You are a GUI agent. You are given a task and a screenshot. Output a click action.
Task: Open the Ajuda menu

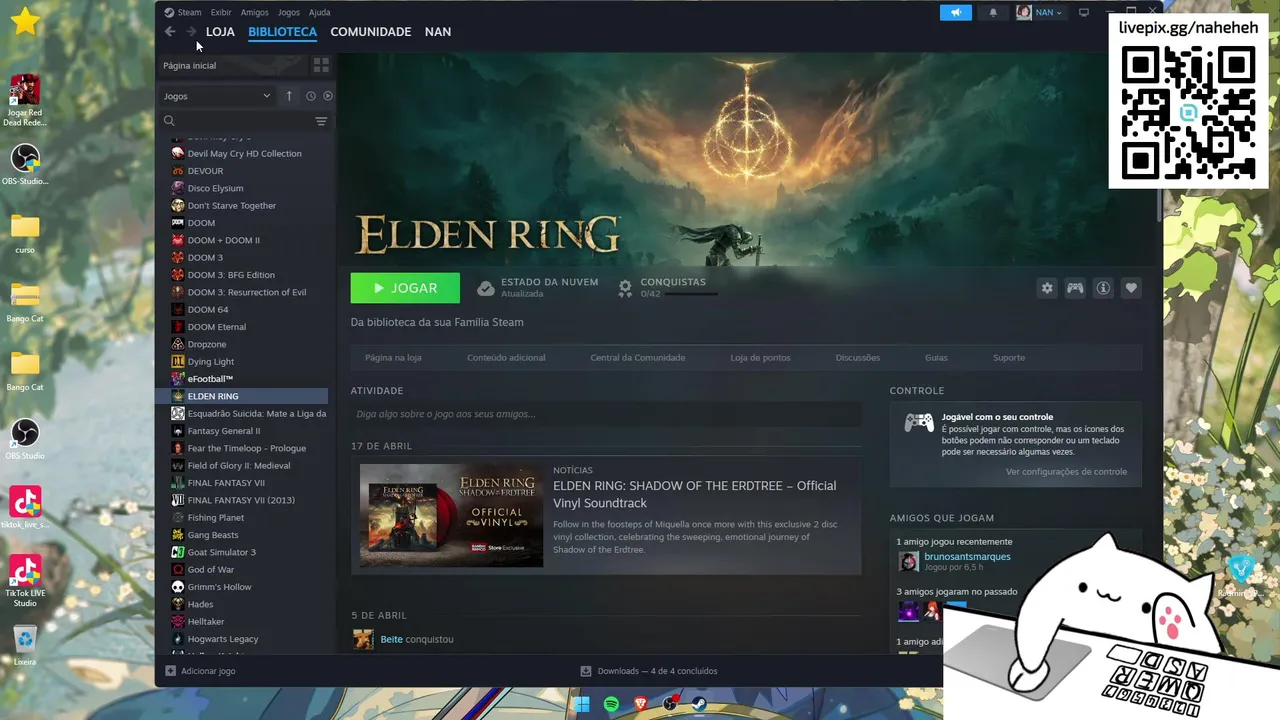(x=319, y=12)
